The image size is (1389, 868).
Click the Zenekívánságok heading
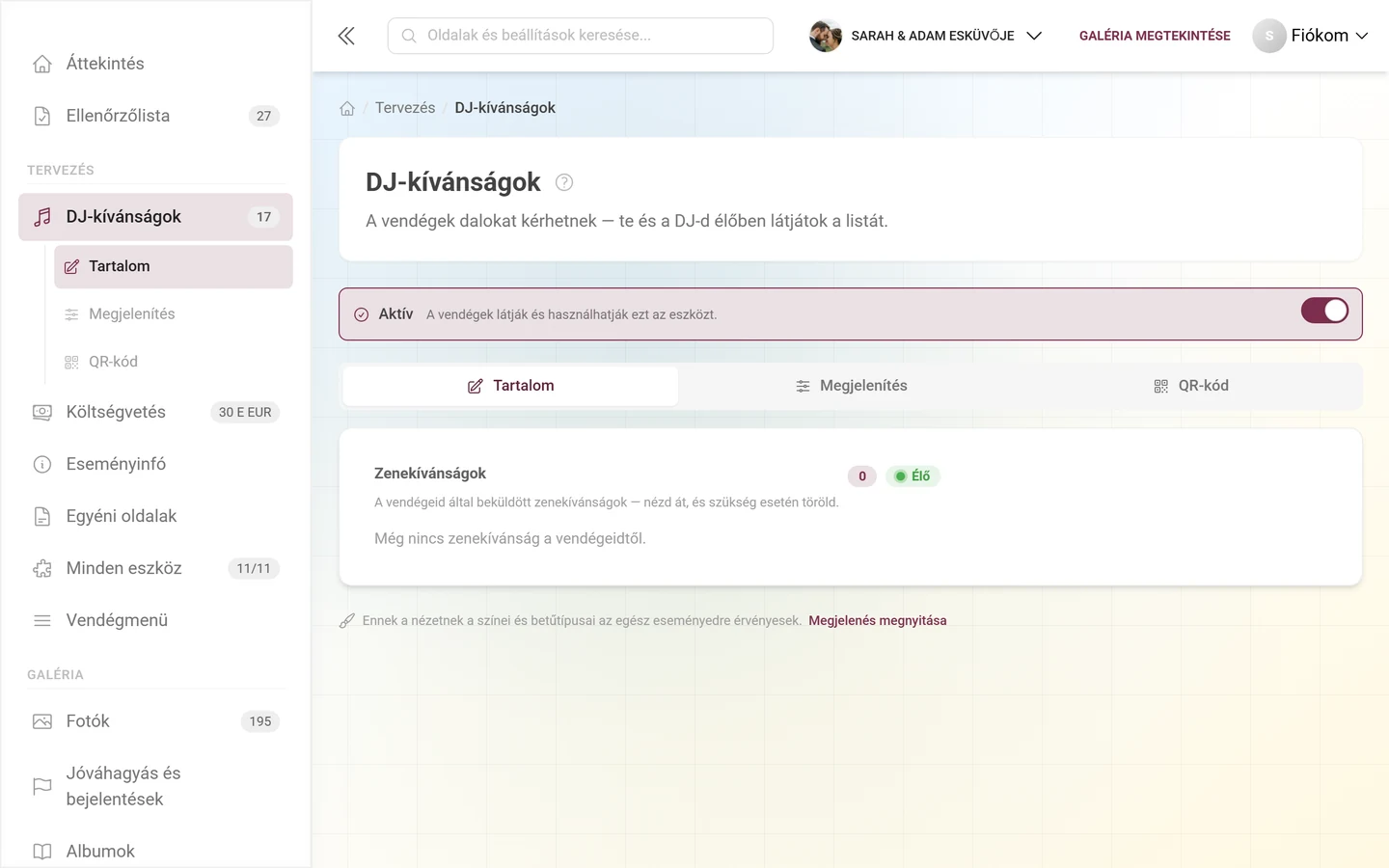[430, 474]
